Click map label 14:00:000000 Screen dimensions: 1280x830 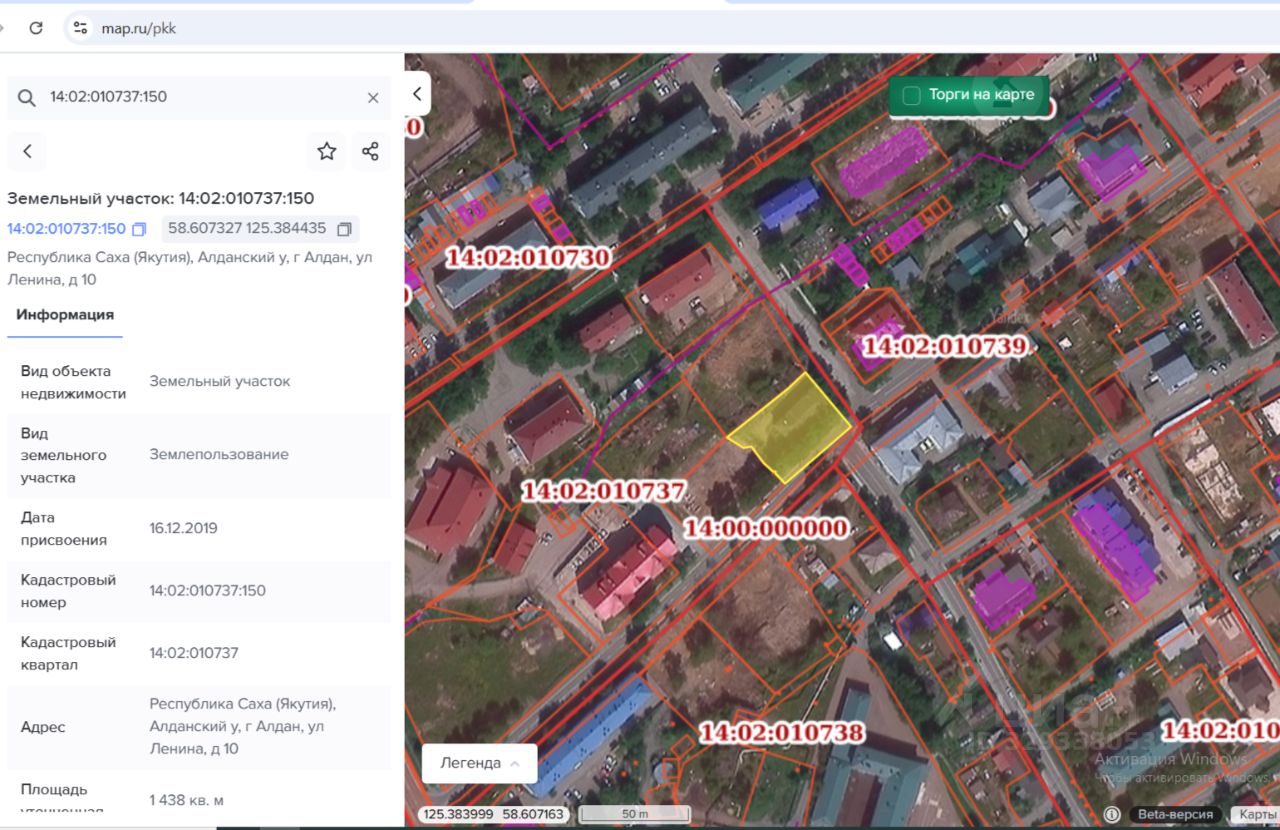pyautogui.click(x=766, y=528)
